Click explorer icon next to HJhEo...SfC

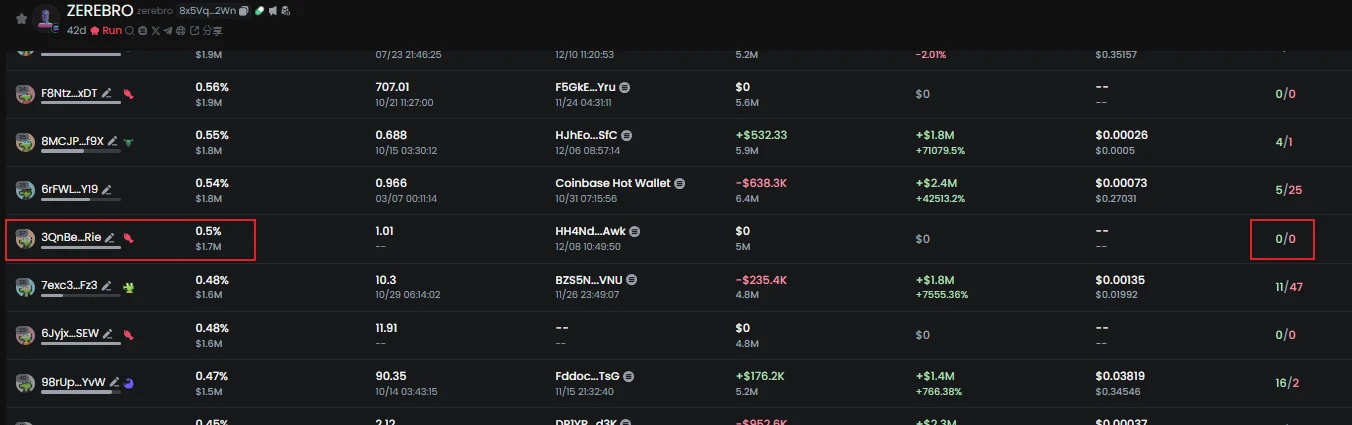click(627, 135)
